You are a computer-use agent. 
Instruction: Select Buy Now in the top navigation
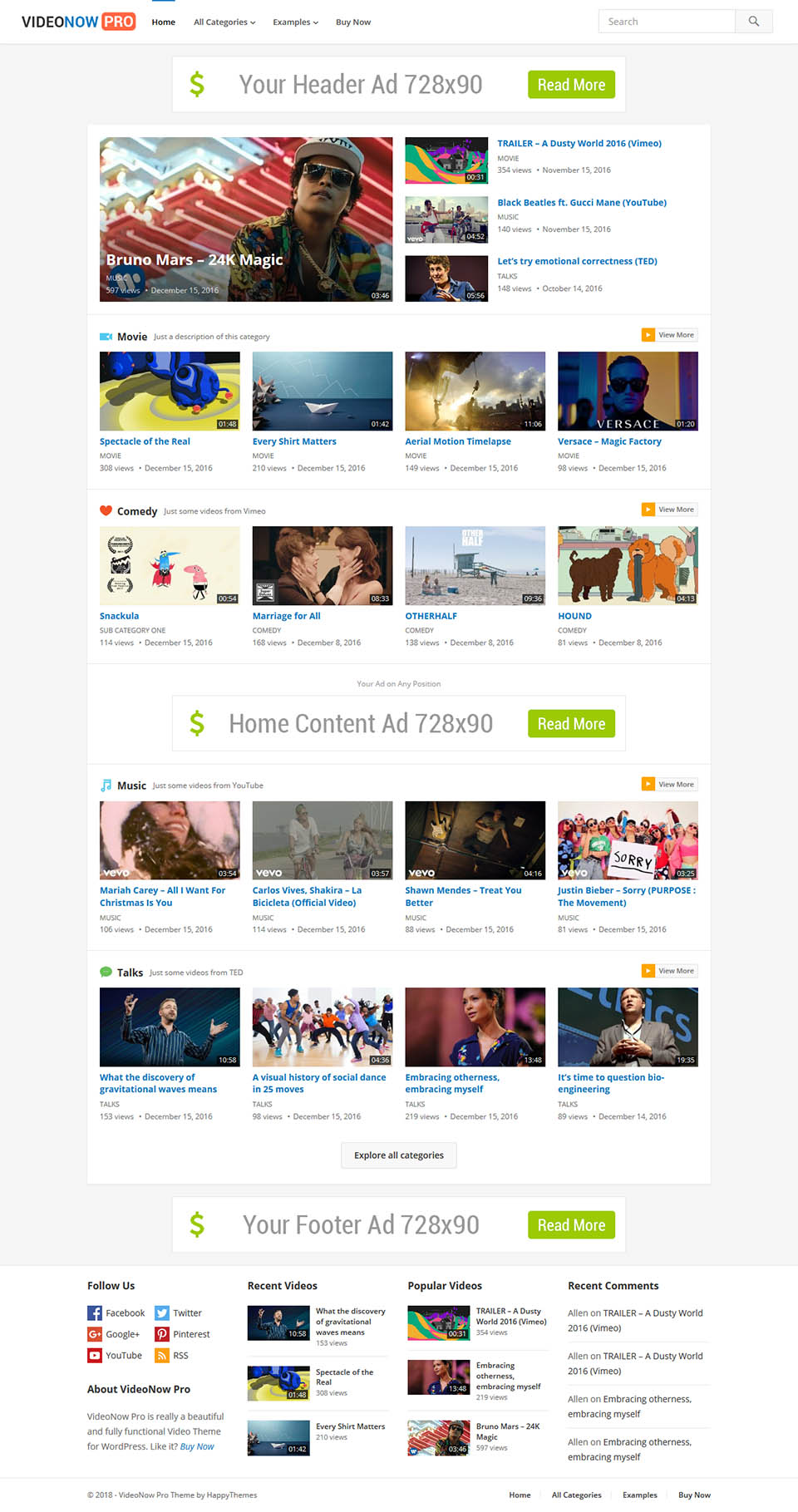[x=353, y=22]
